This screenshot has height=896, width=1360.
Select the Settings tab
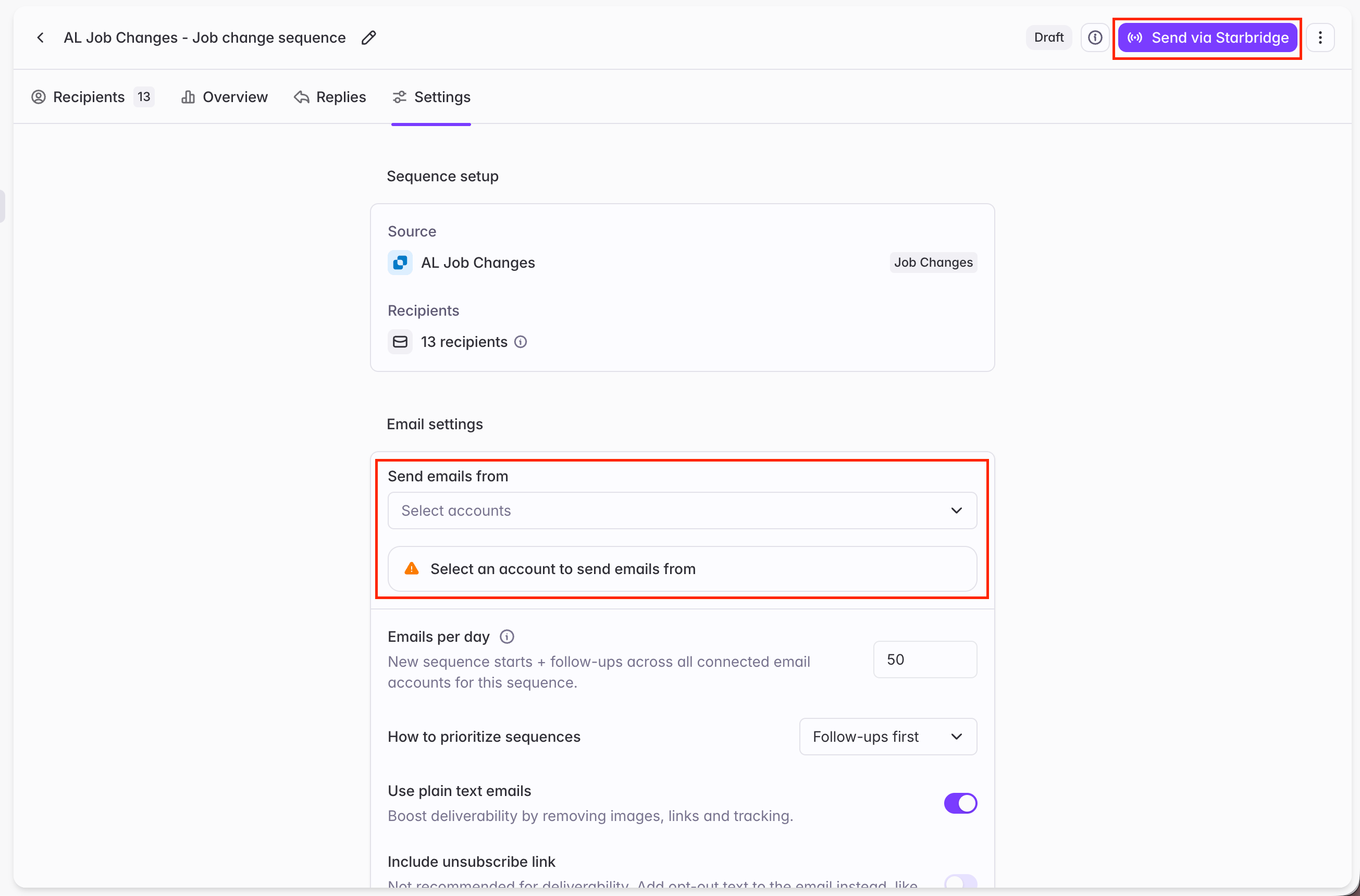pos(431,97)
